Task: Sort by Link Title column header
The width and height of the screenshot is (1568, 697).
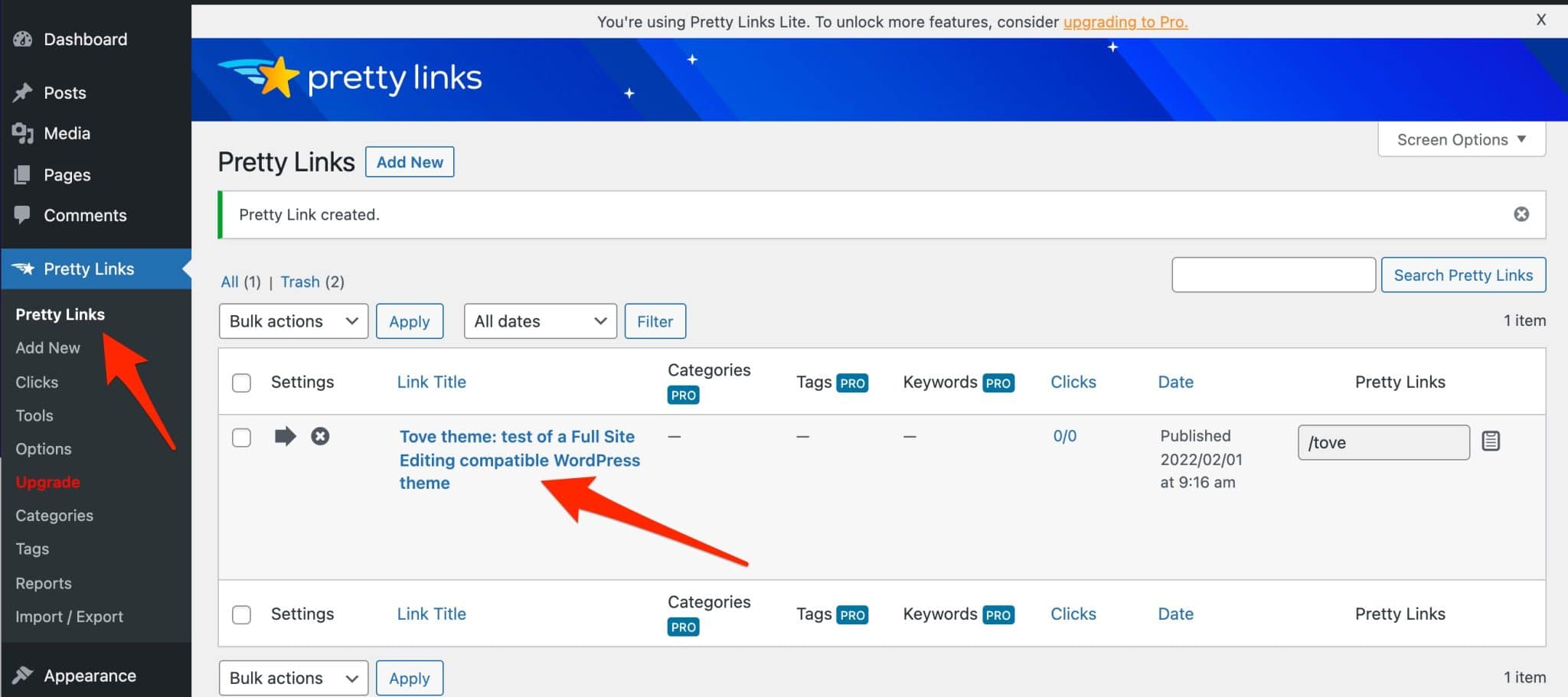Action: (x=431, y=382)
